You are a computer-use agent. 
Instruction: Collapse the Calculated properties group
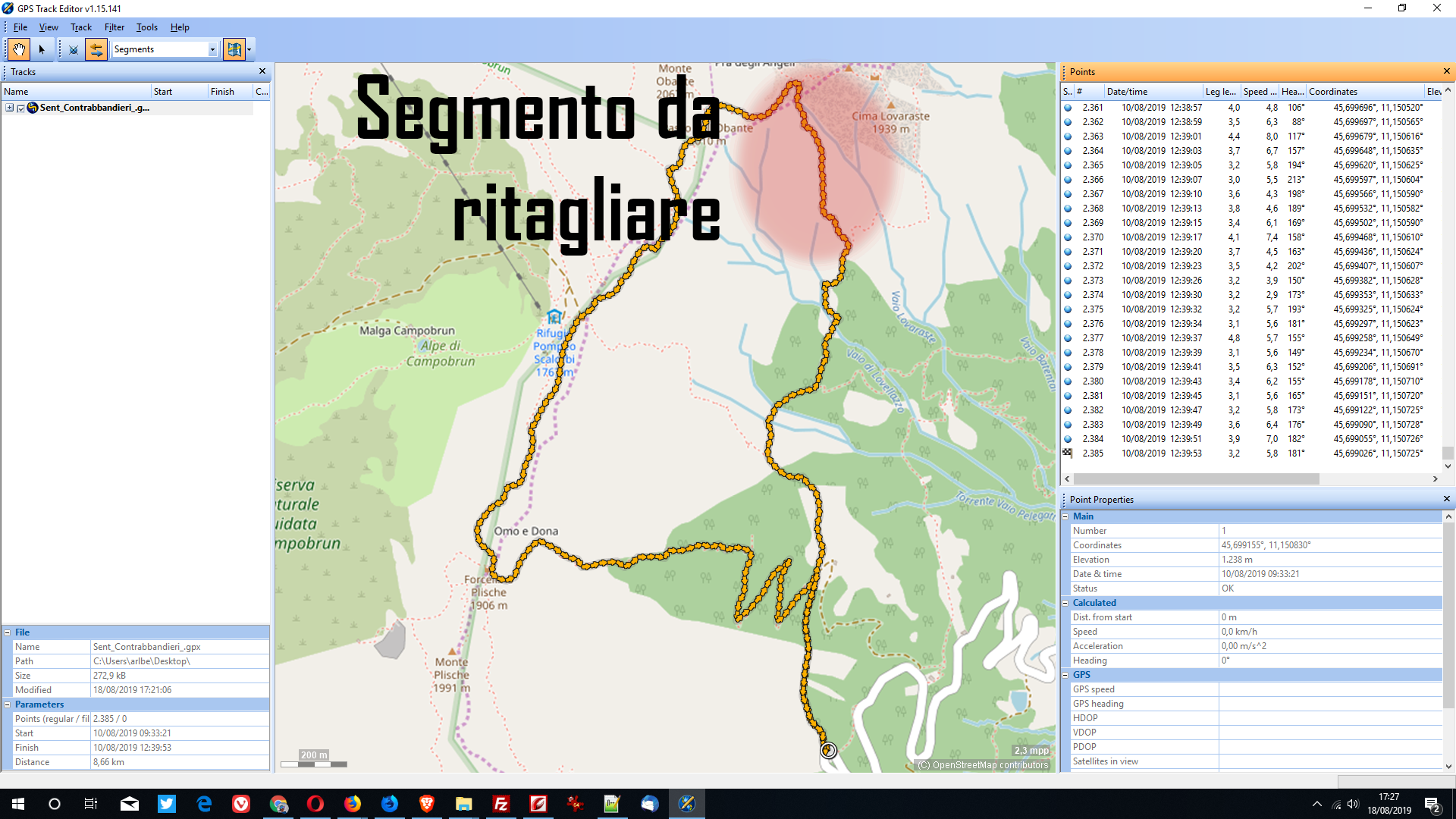(1065, 603)
